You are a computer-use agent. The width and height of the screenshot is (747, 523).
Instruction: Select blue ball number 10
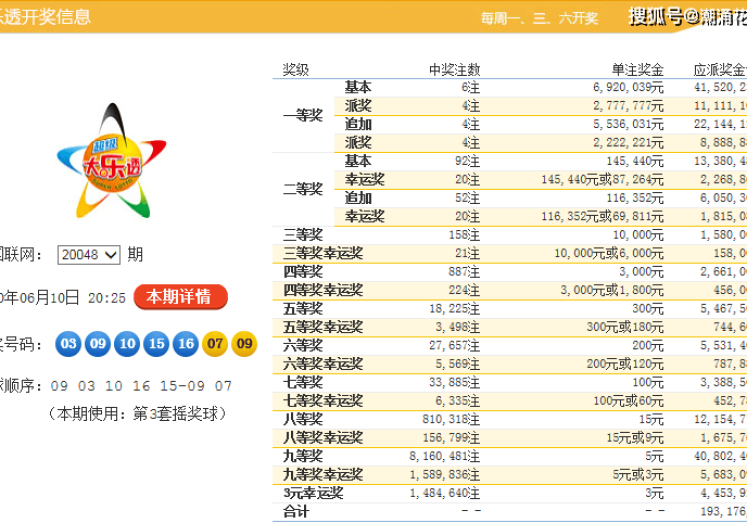127,343
